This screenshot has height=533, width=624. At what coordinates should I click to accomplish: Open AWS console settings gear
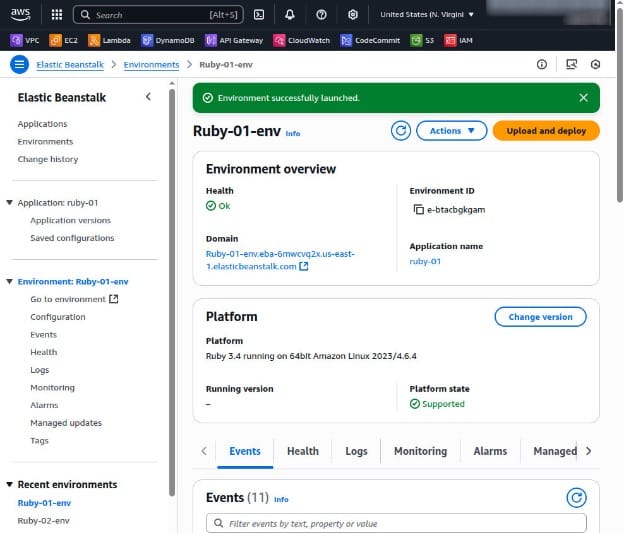coord(353,15)
